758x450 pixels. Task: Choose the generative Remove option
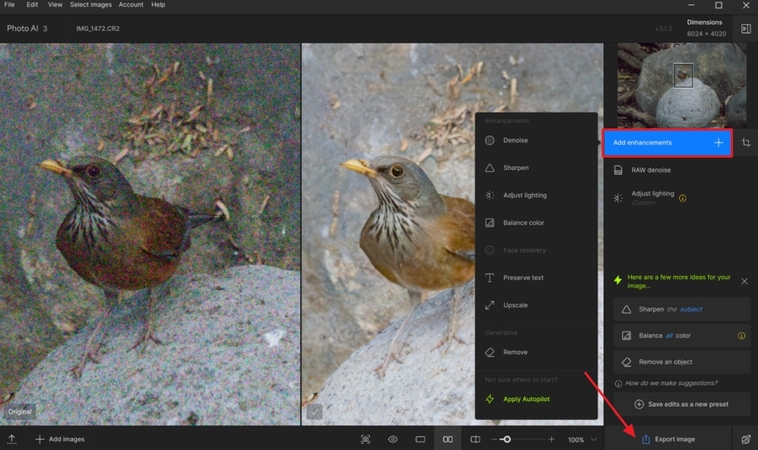pyautogui.click(x=536, y=352)
